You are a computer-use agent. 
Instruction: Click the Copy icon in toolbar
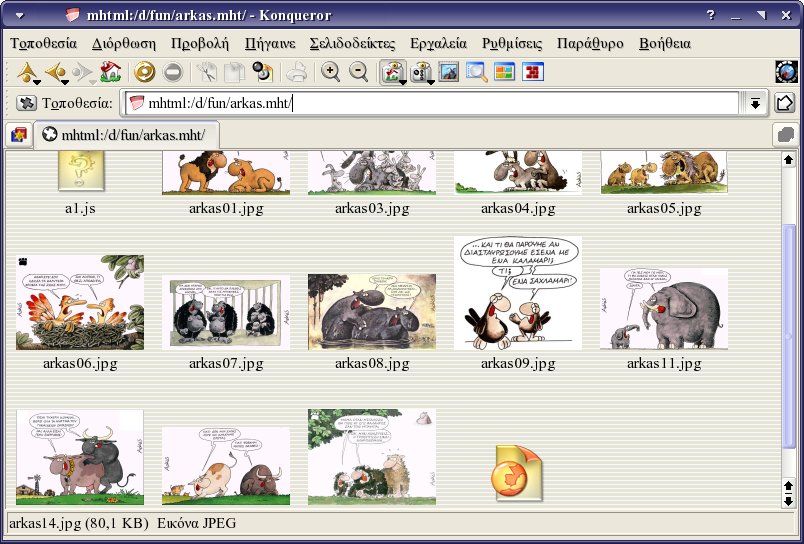click(x=234, y=72)
